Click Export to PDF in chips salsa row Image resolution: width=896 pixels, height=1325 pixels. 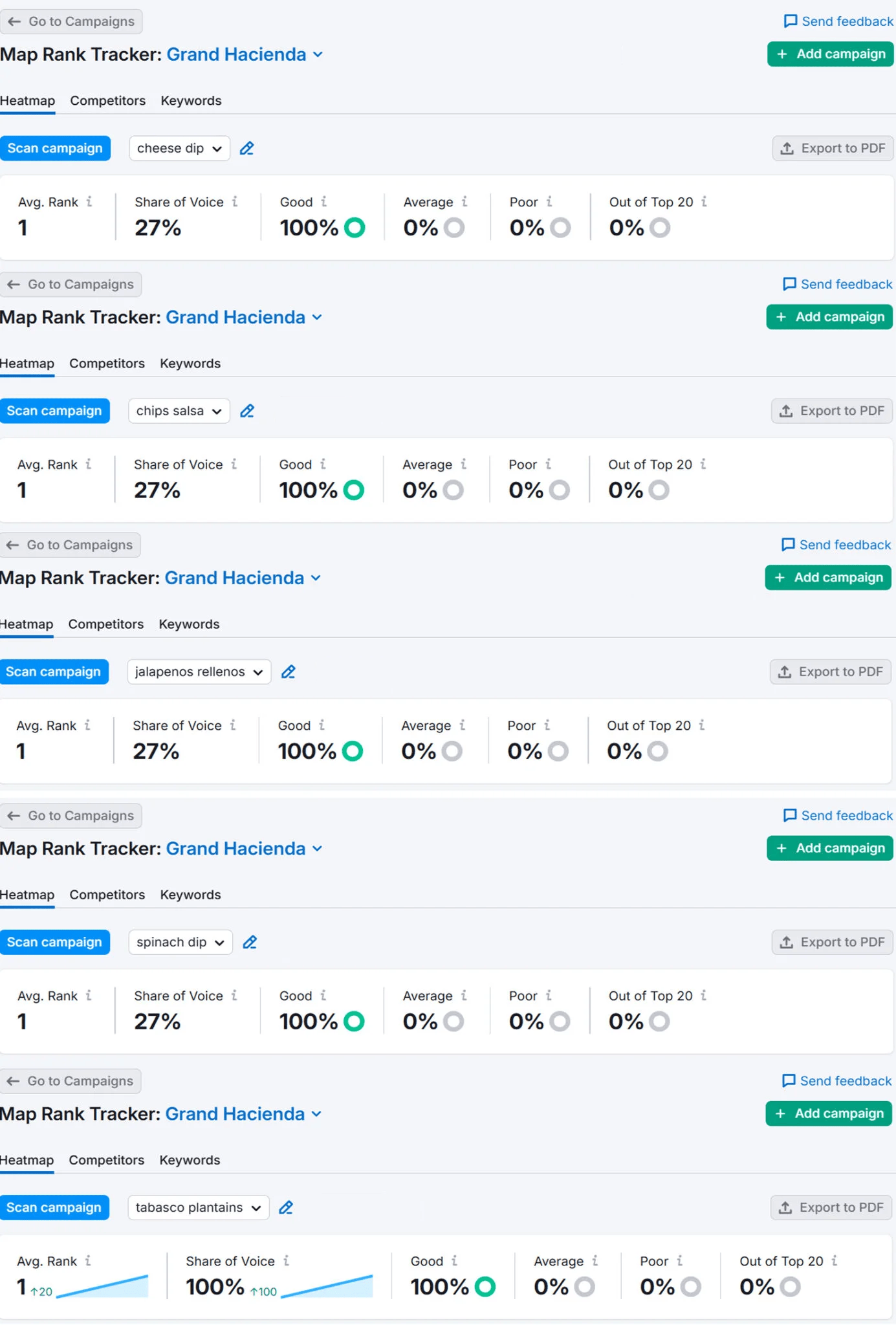pyautogui.click(x=832, y=411)
